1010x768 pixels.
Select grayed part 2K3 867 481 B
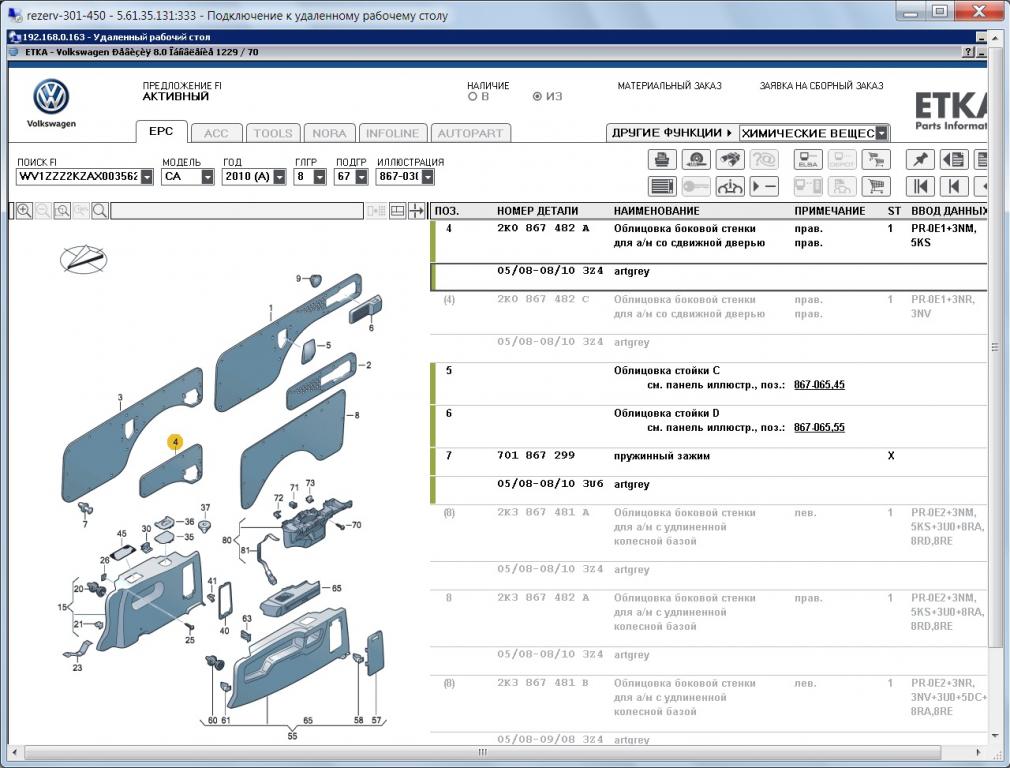[543, 682]
